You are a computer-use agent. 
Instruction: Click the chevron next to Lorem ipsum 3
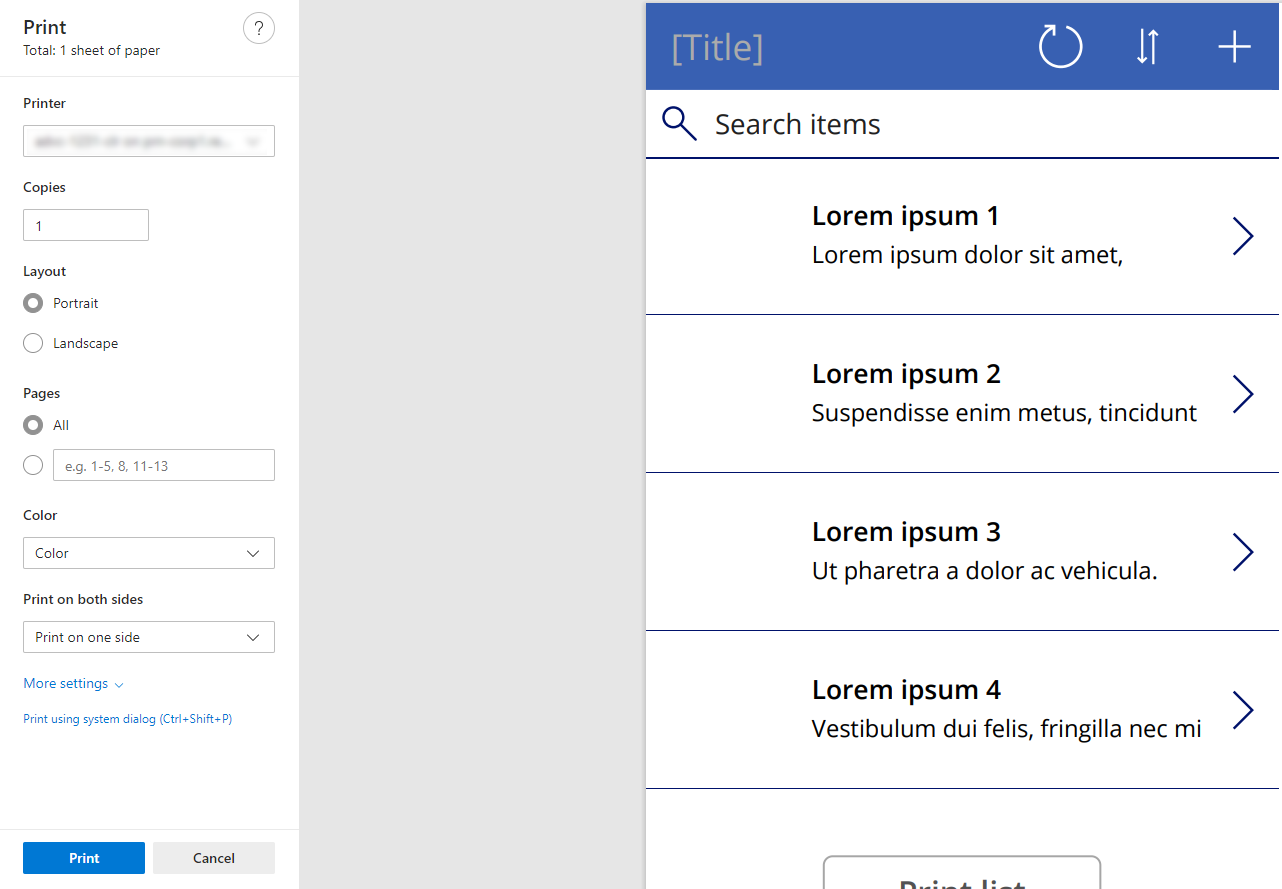(1242, 552)
